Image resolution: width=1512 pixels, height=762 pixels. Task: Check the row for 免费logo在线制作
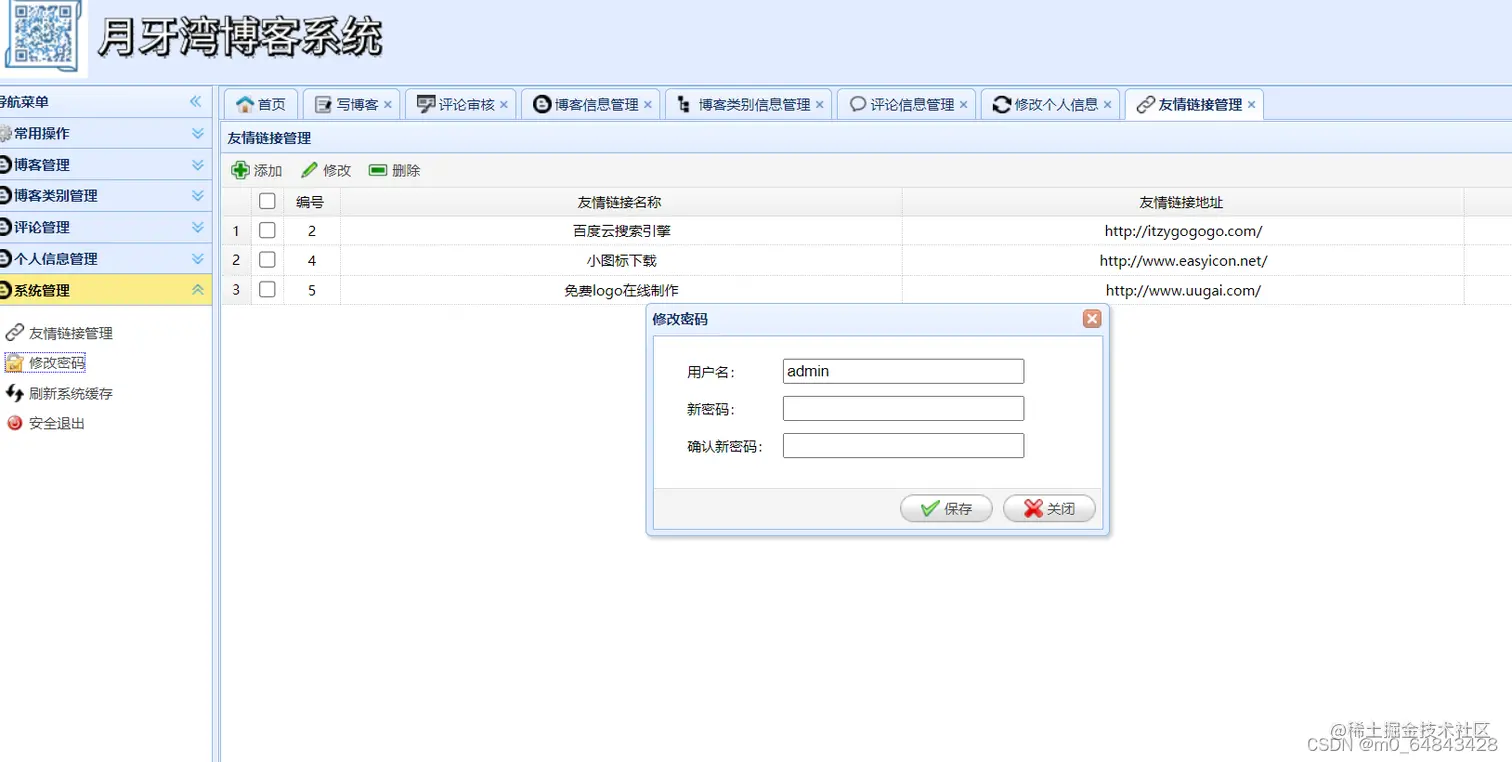point(267,290)
